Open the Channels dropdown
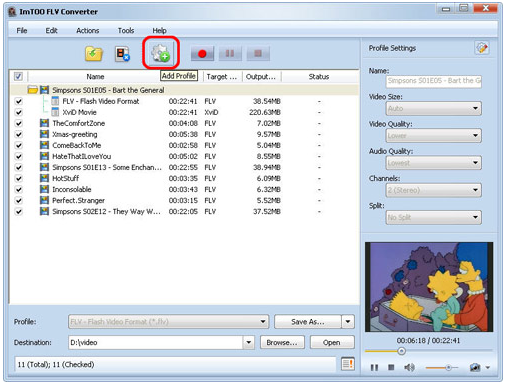 434,190
